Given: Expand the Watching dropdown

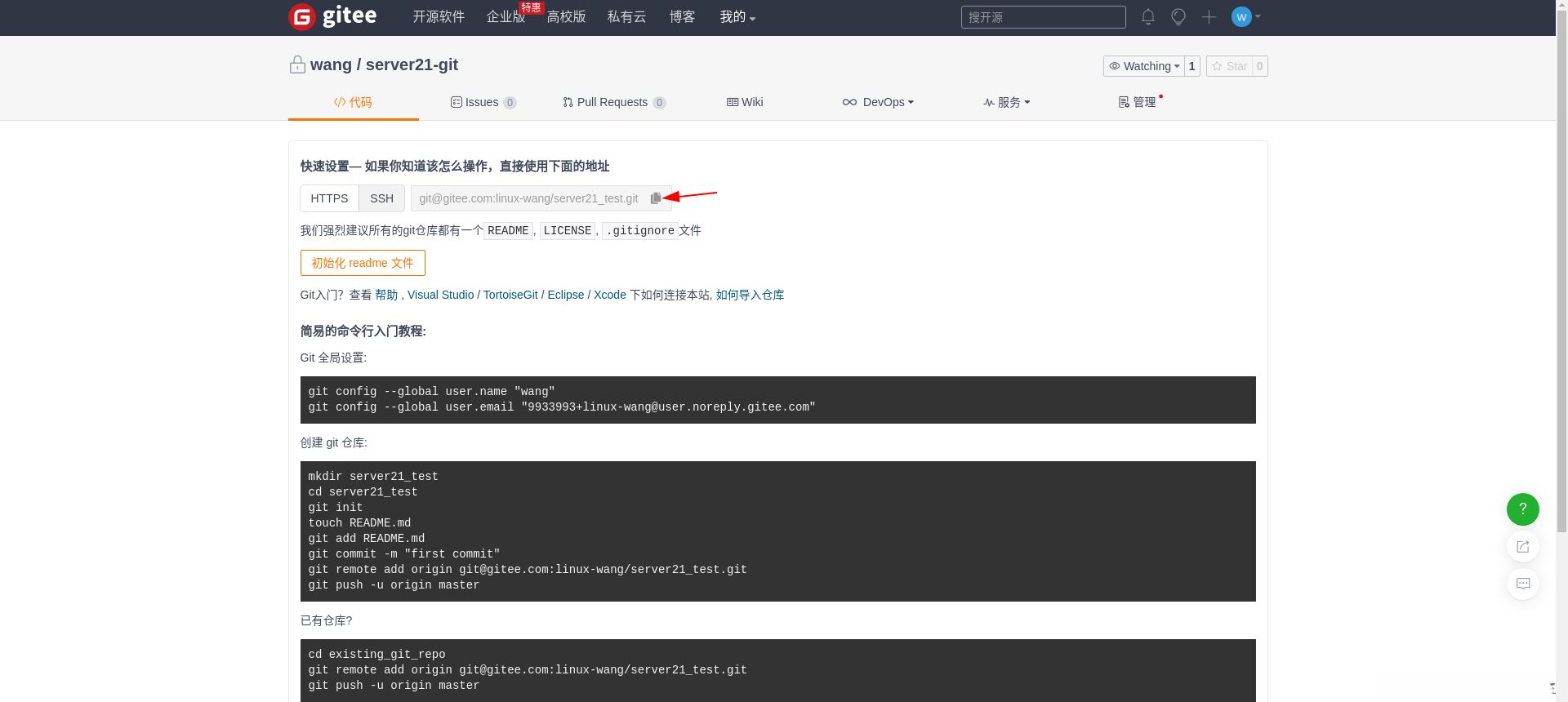Looking at the screenshot, I should click(1144, 66).
